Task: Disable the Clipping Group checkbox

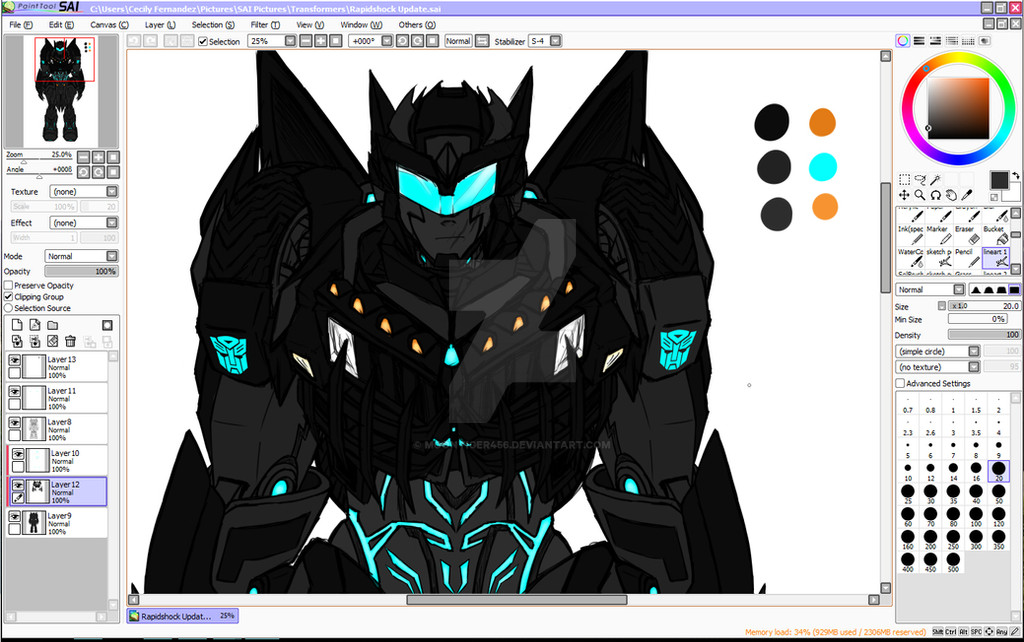Action: click(x=8, y=297)
